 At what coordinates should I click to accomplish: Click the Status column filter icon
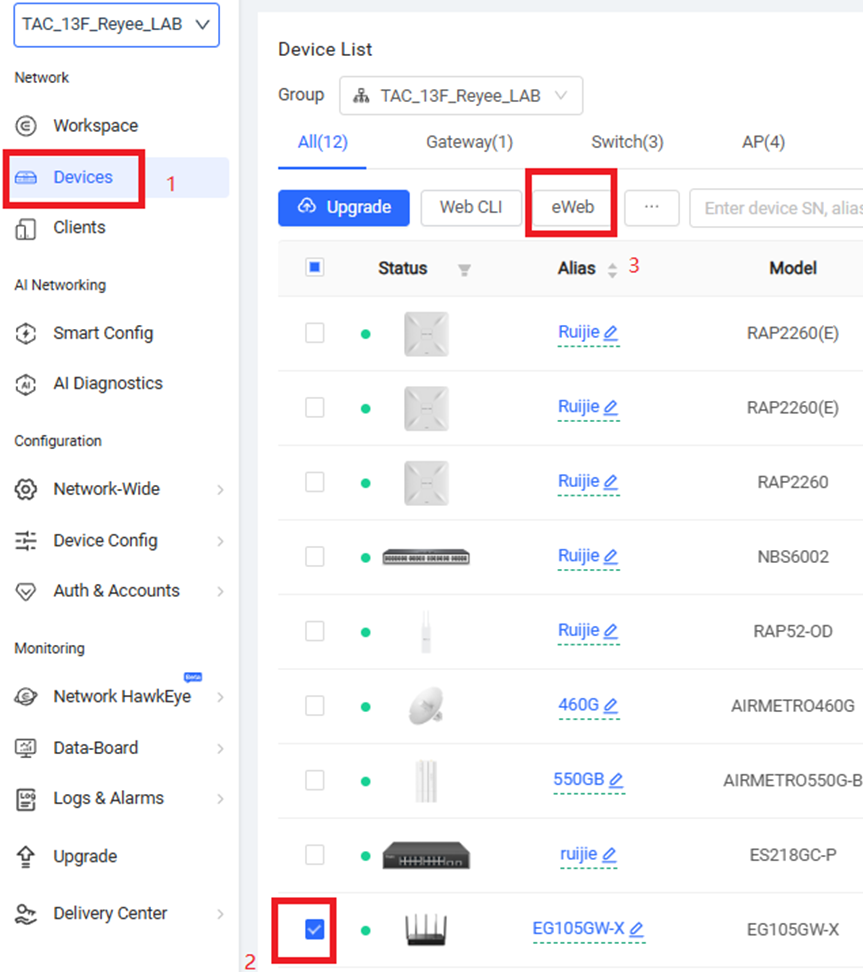(464, 270)
